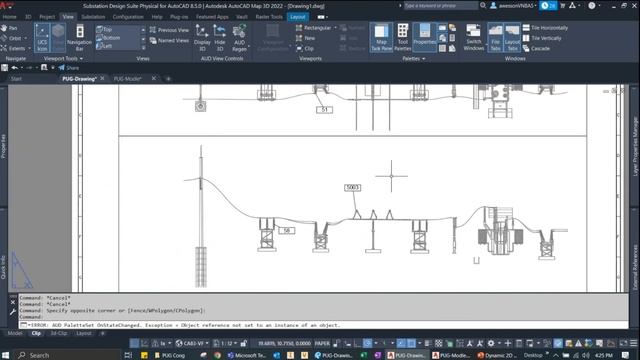The width and height of the screenshot is (640, 360).
Task: Expand the Palettes panel
Action: tap(413, 58)
